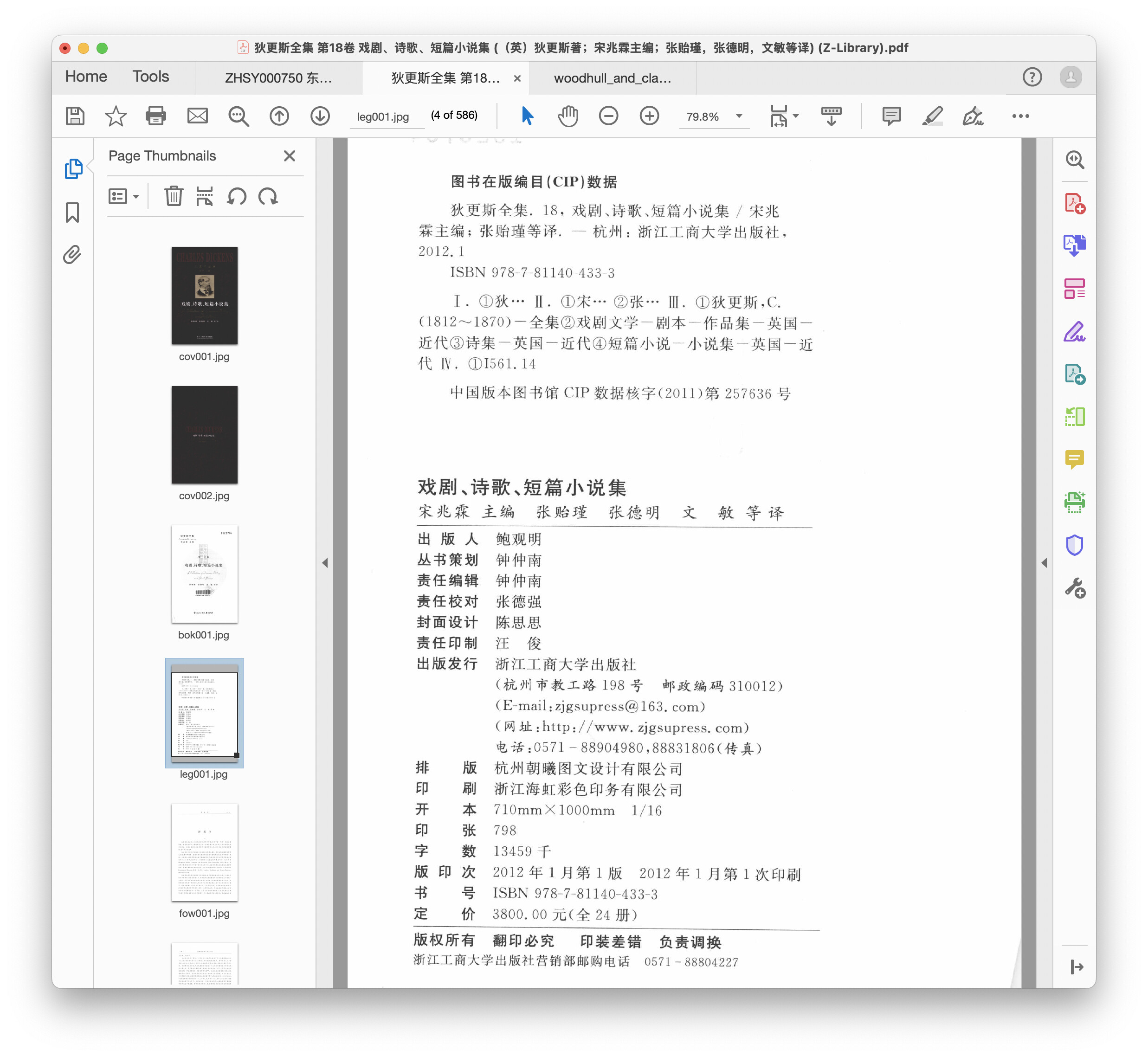
Task: Open the fit page options dropdown
Action: click(796, 116)
